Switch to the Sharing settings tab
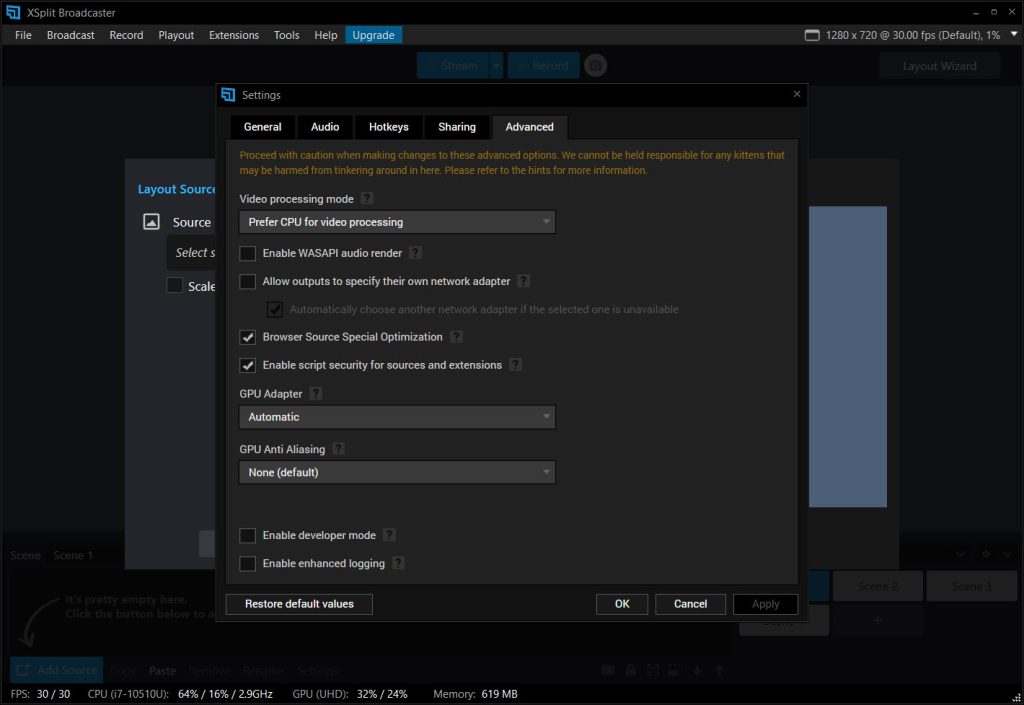Image resolution: width=1024 pixels, height=705 pixels. (x=456, y=127)
